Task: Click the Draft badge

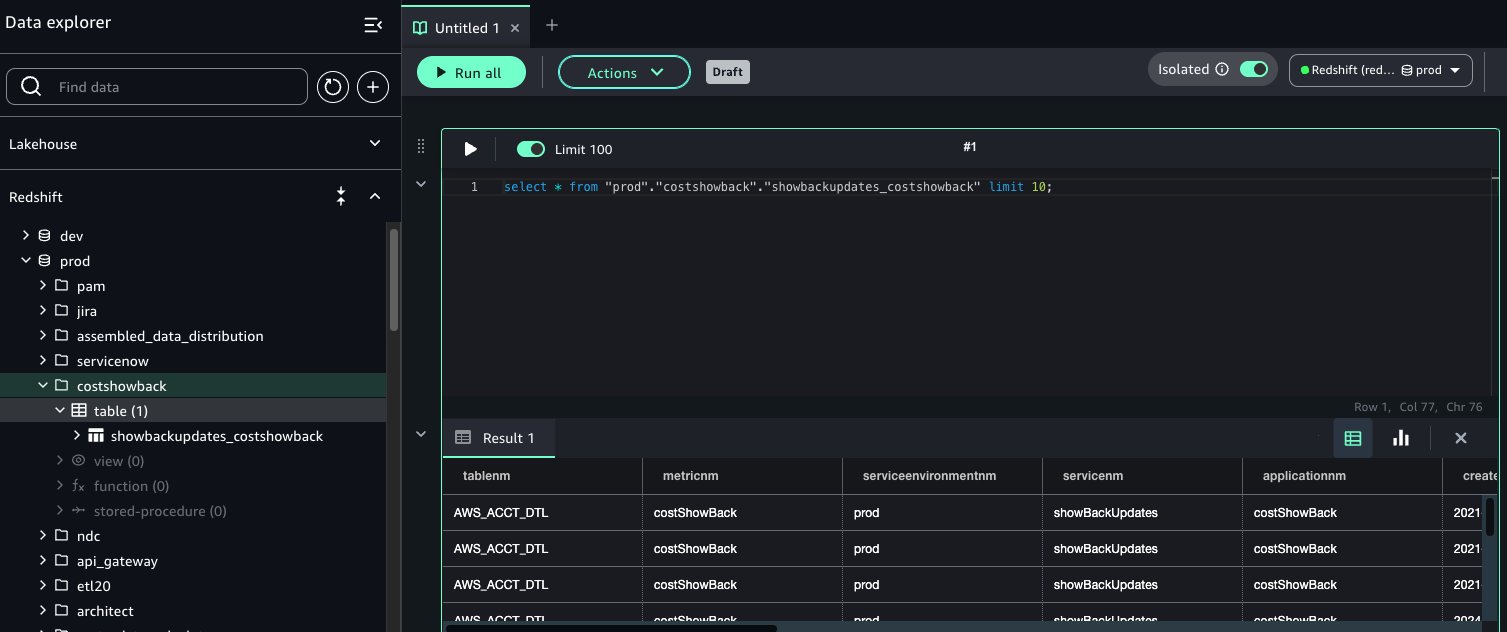Action: click(728, 72)
